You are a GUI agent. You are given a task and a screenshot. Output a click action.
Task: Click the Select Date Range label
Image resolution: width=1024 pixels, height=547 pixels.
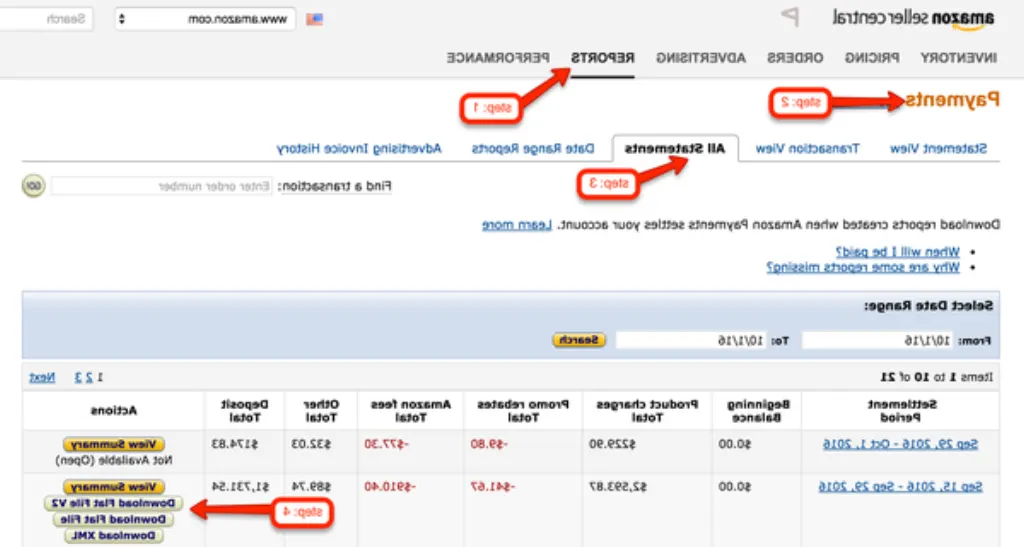(929, 306)
